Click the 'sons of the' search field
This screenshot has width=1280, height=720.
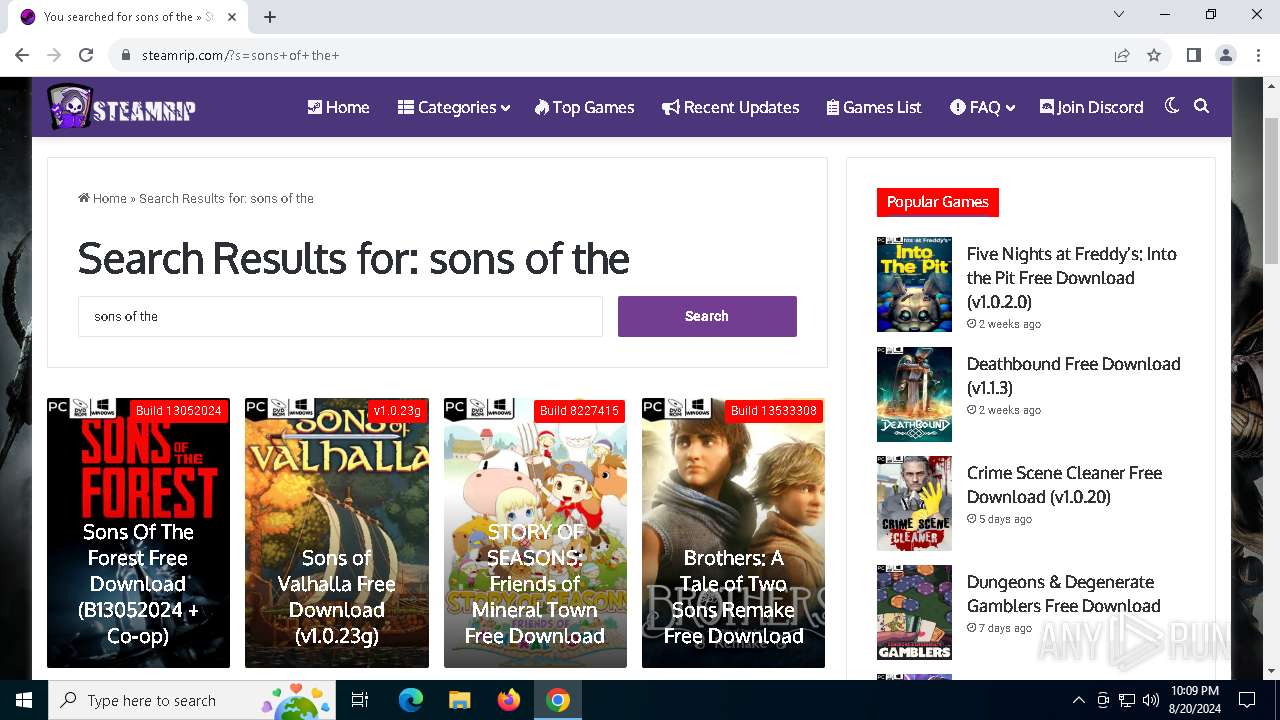click(x=340, y=316)
